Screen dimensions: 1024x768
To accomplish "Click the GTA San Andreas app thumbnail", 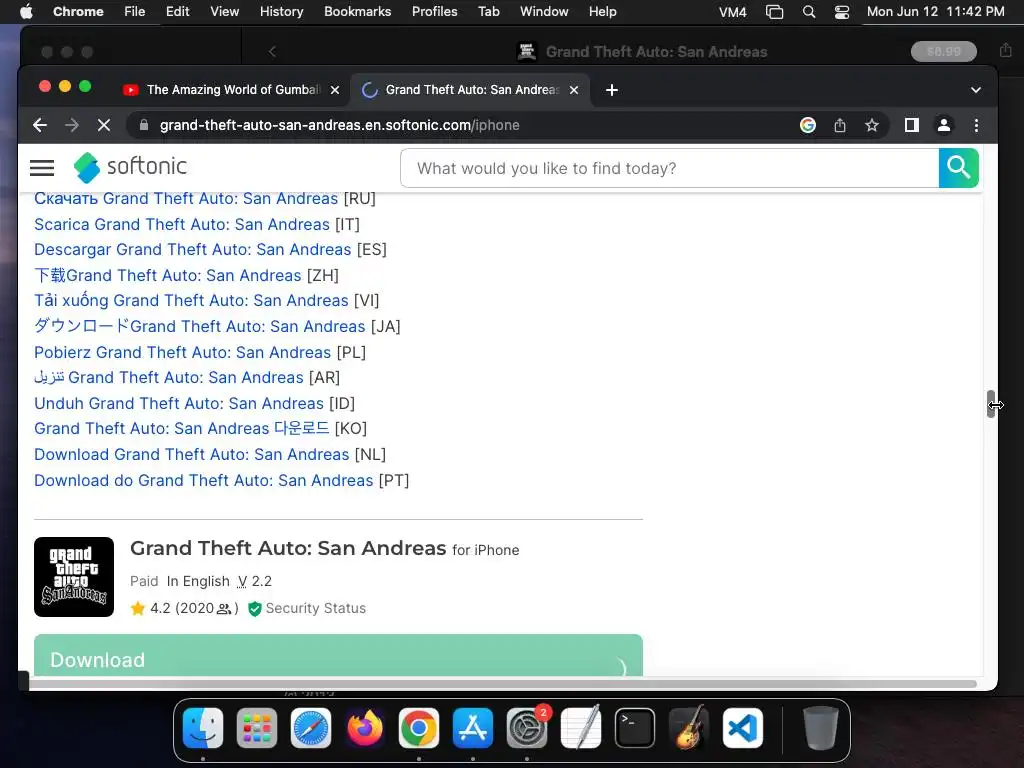I will [74, 577].
